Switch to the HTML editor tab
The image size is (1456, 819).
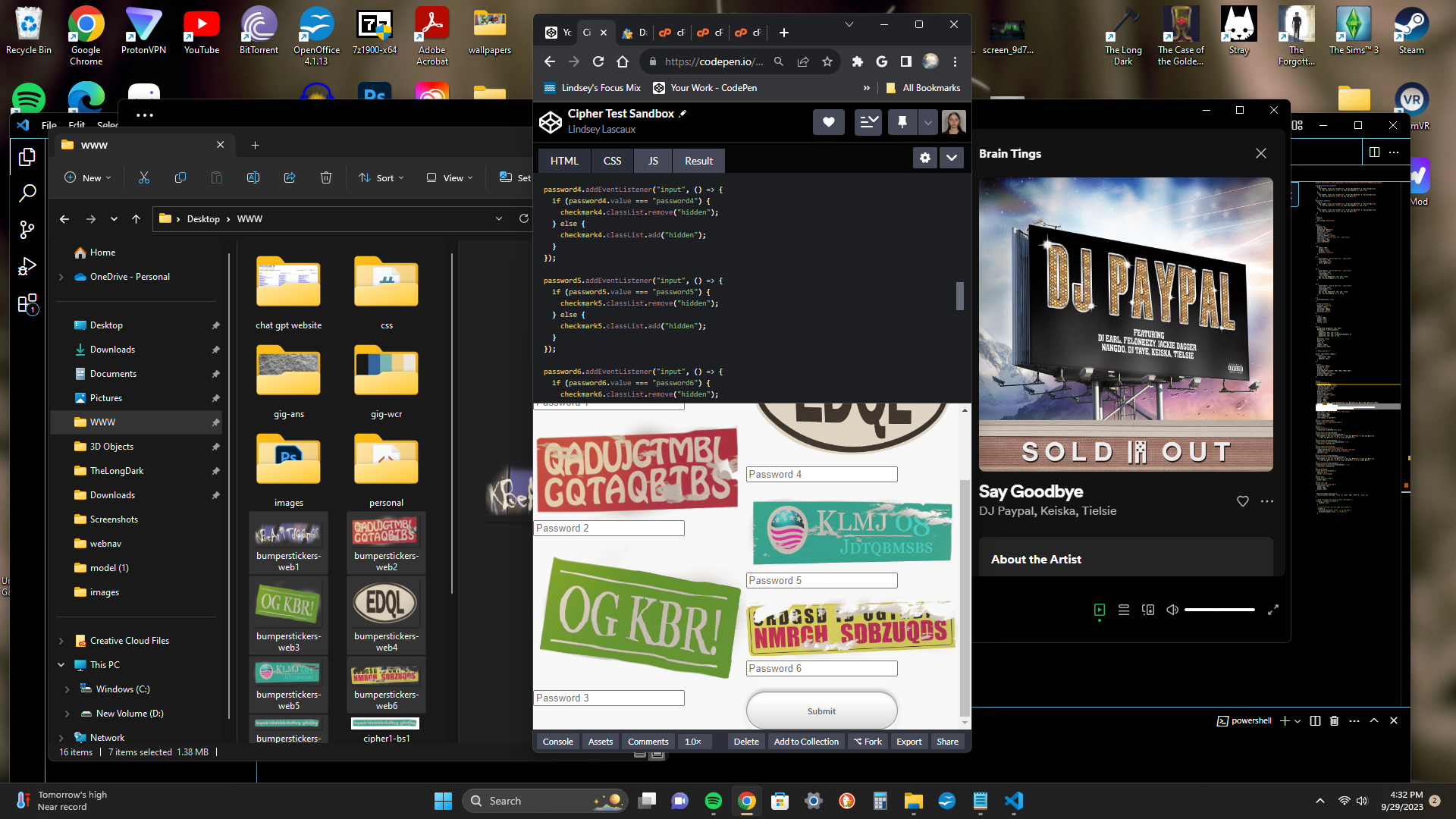[563, 161]
